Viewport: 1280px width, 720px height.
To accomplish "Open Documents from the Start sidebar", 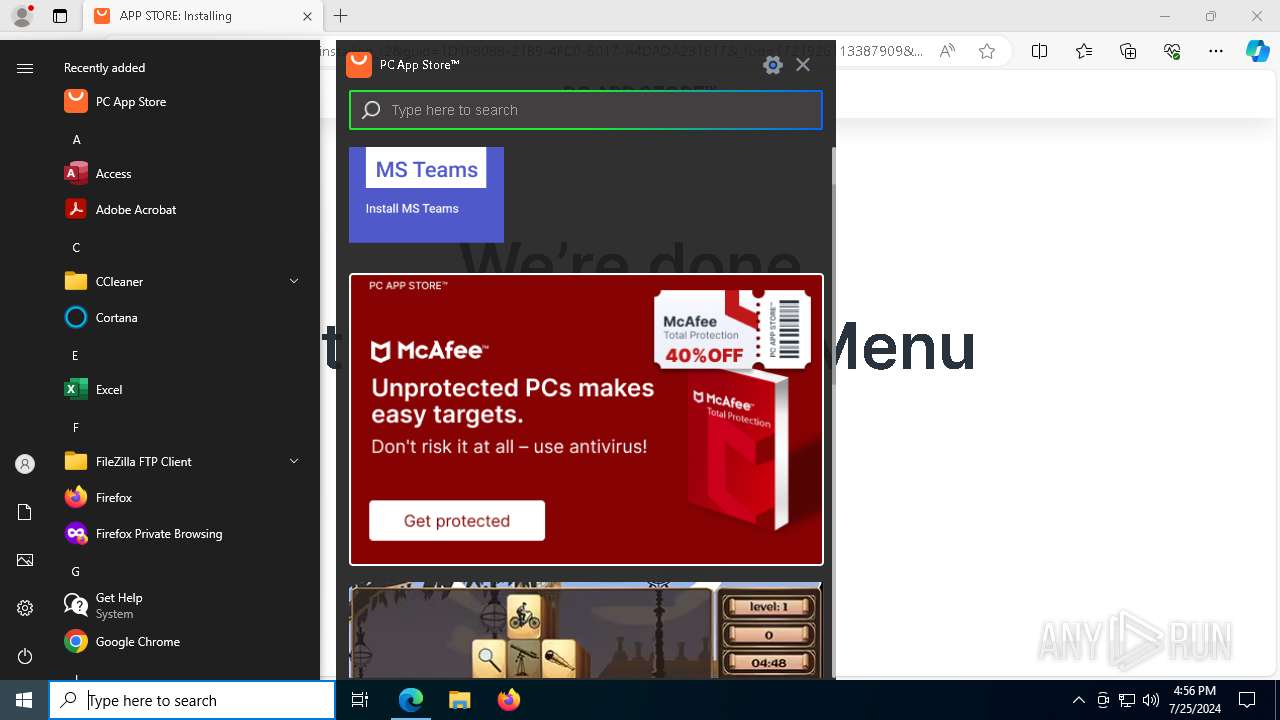I will 25,512.
